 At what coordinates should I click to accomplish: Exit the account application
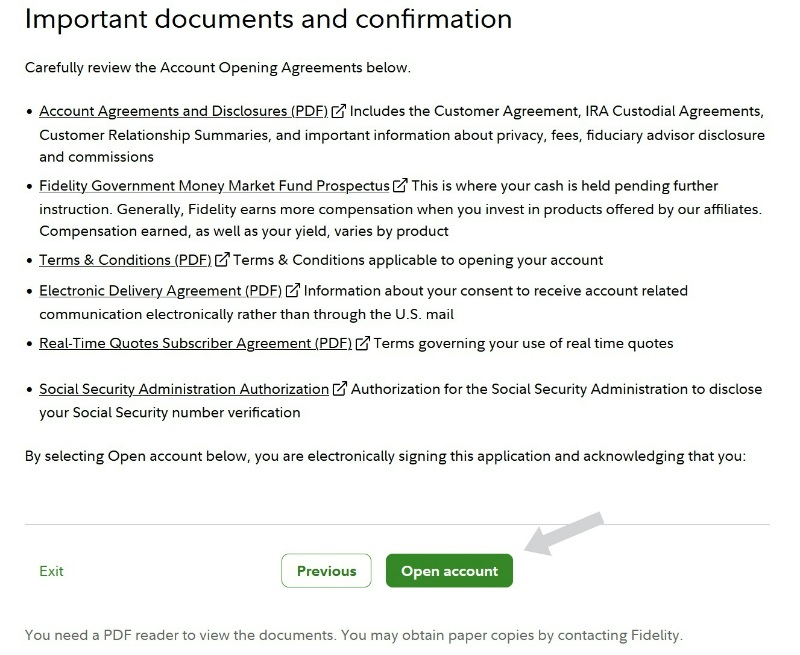point(51,571)
